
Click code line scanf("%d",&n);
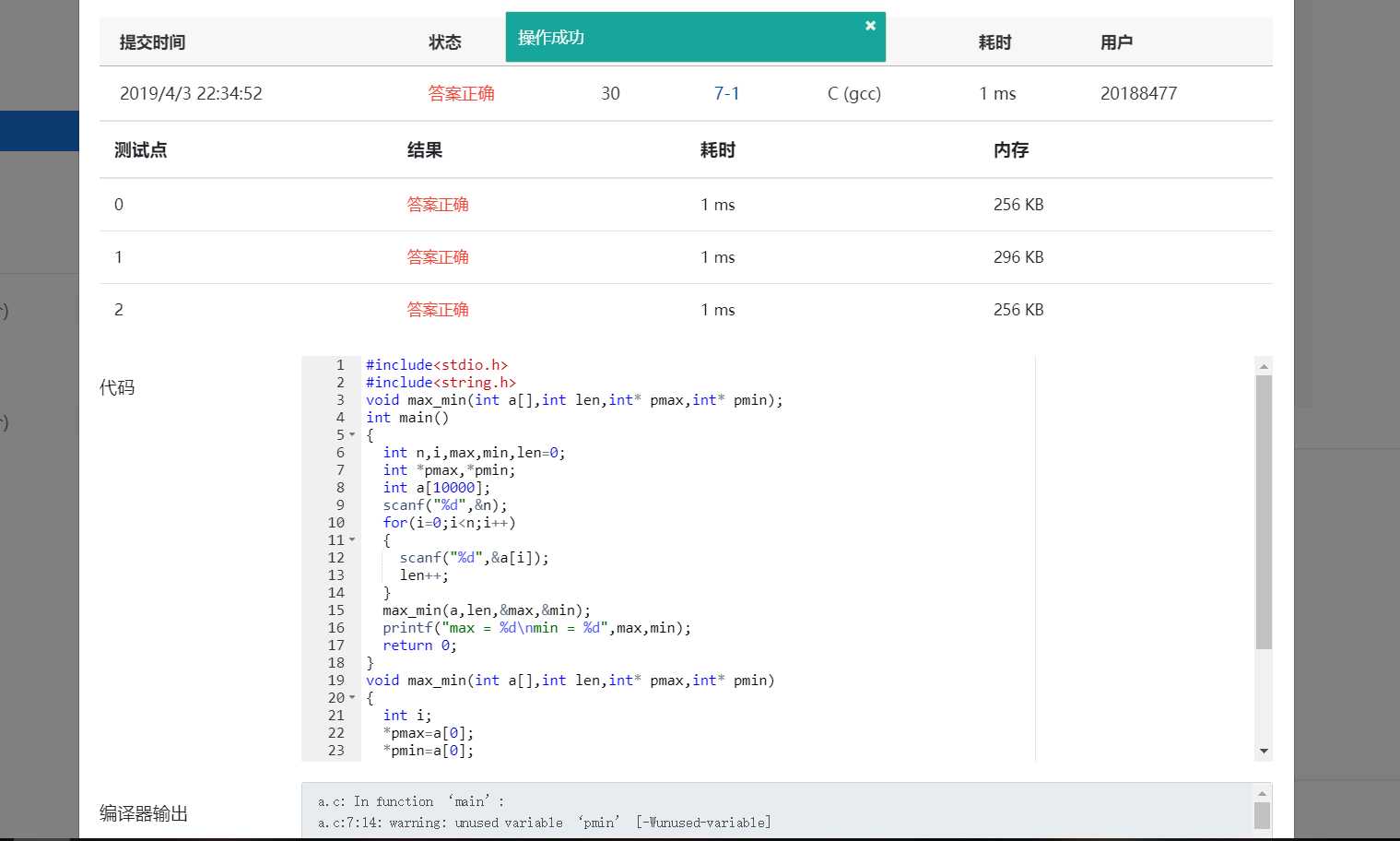[445, 505]
